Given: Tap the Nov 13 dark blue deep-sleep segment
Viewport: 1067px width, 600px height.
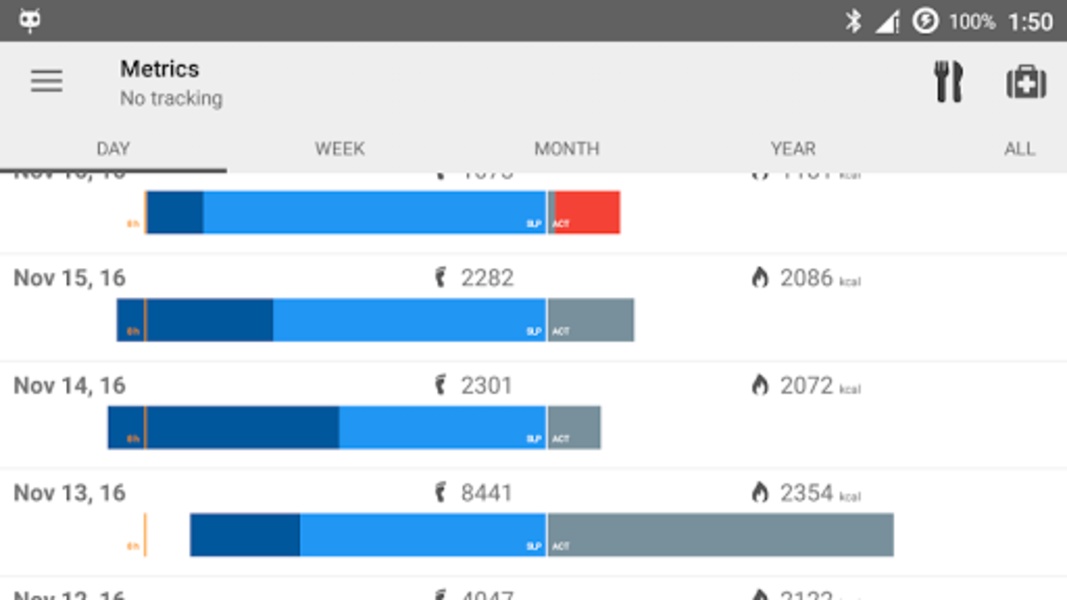Looking at the screenshot, I should click(245, 535).
